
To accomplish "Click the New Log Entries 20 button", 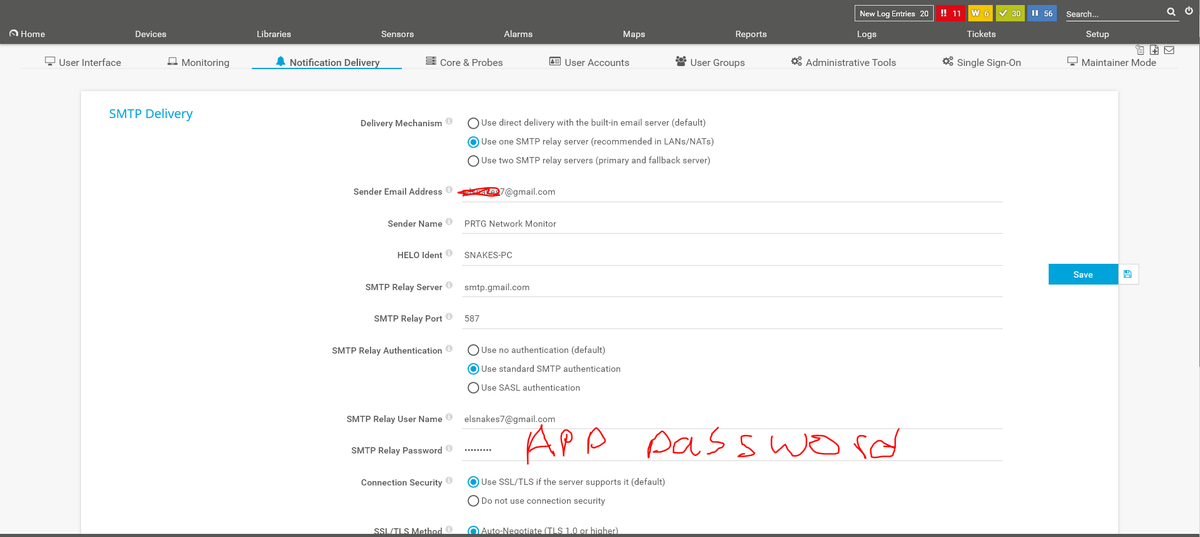I will (894, 13).
